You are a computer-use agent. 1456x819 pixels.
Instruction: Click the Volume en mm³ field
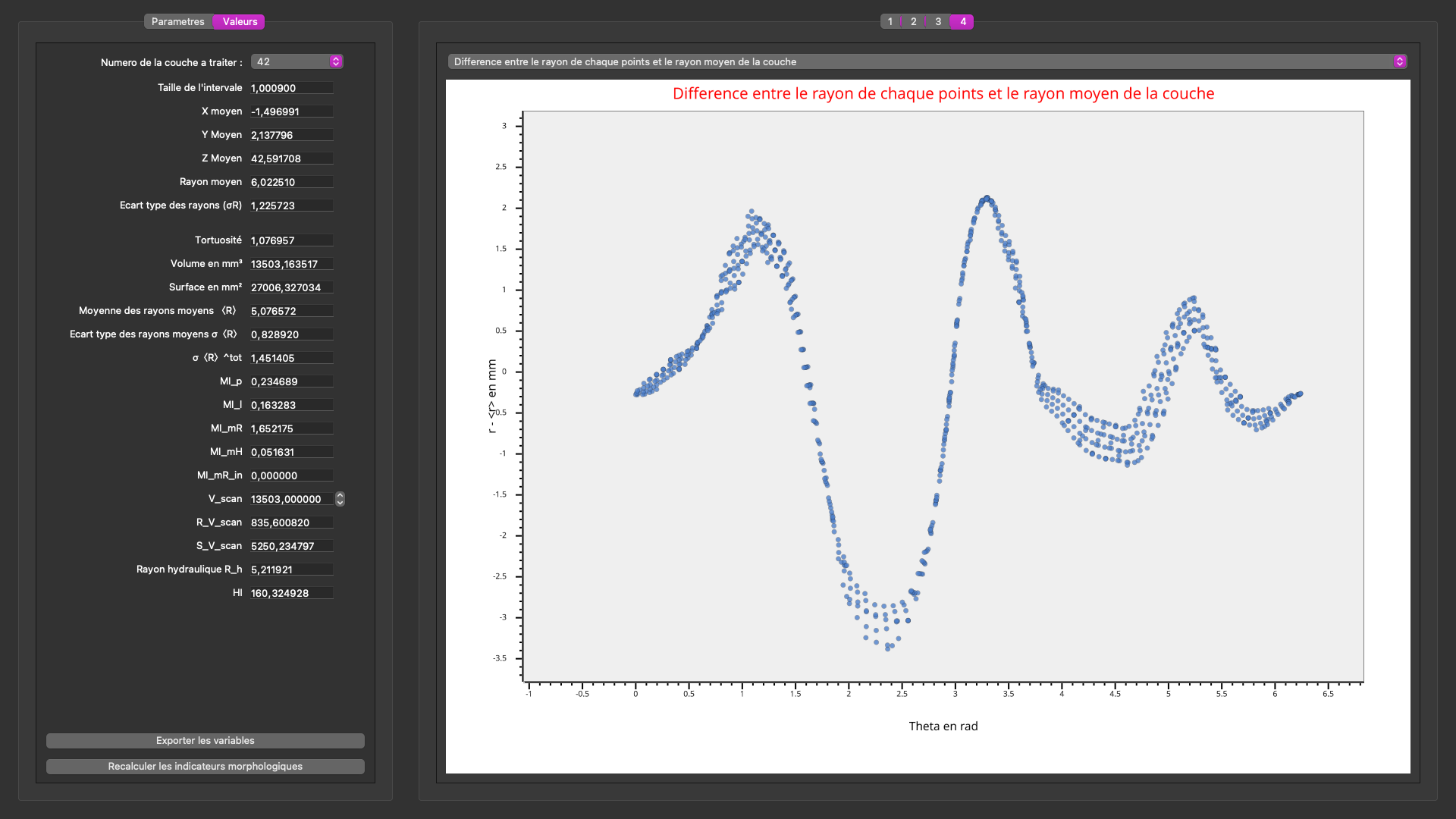[290, 264]
